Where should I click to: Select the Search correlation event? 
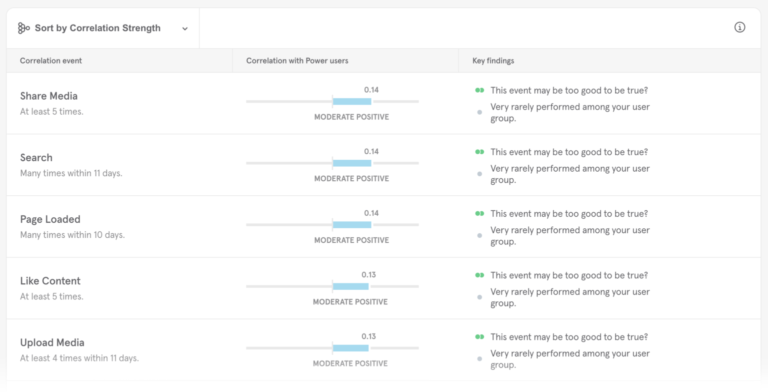click(x=36, y=158)
